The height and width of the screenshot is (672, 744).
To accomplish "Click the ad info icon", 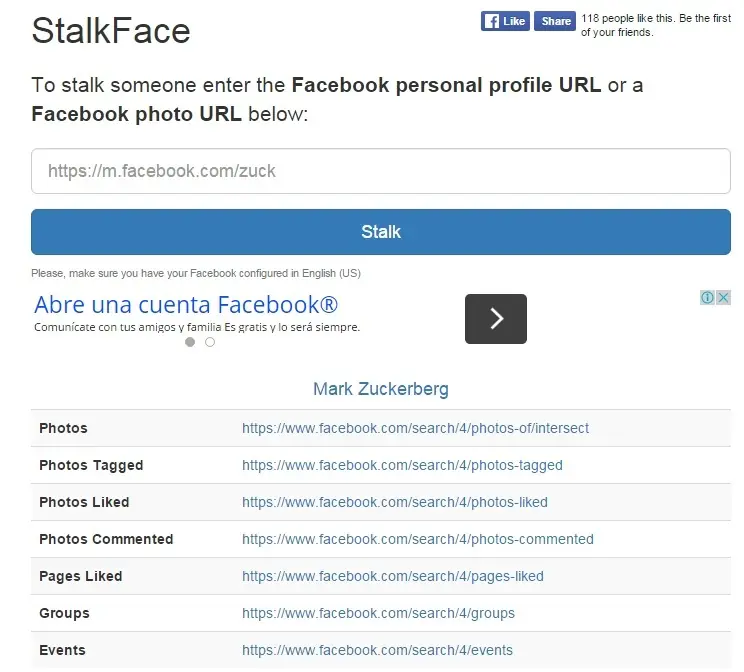I will point(707,298).
